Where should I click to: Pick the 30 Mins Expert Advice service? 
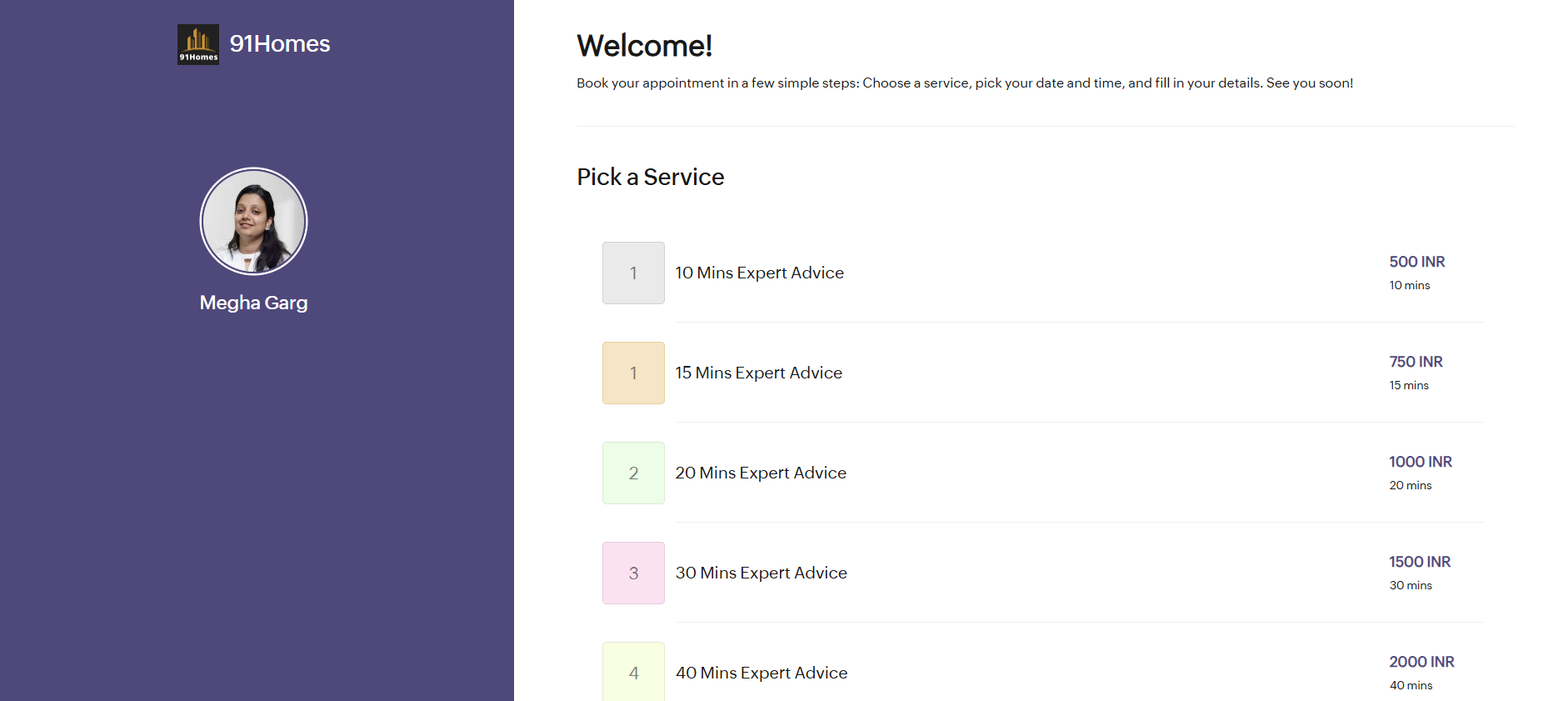[x=762, y=573]
